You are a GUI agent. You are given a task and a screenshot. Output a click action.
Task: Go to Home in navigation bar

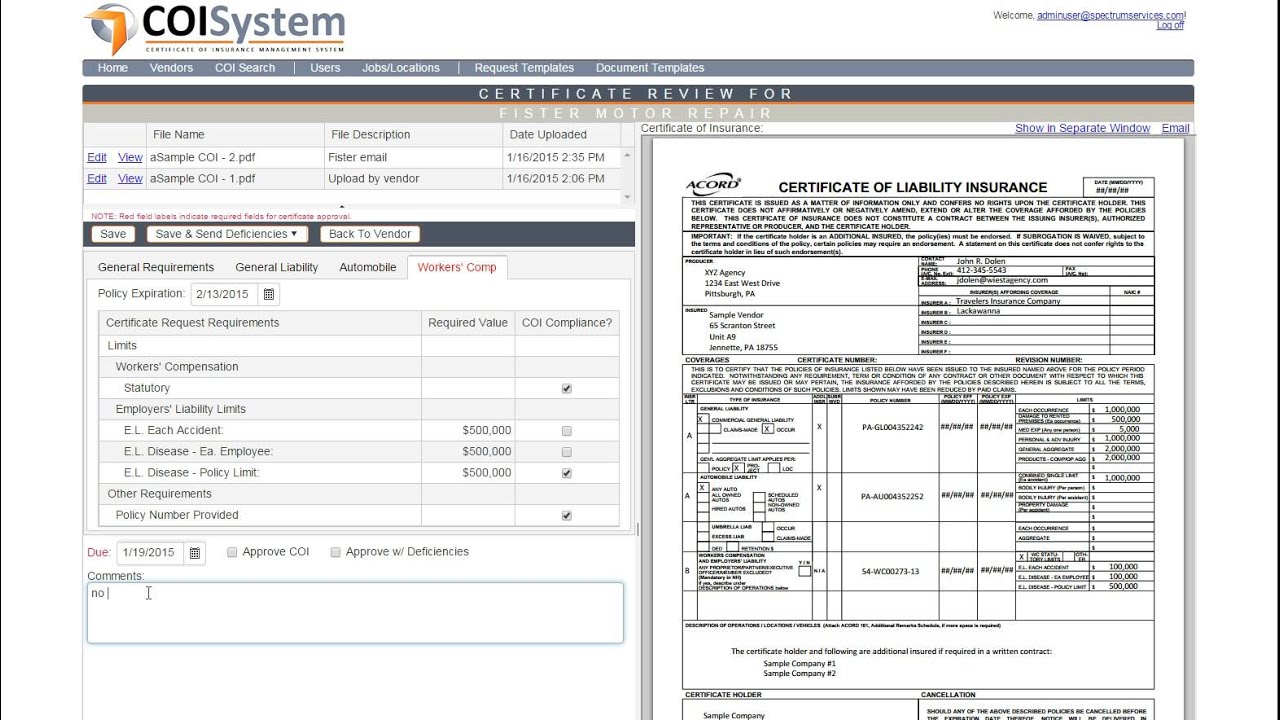tap(113, 68)
